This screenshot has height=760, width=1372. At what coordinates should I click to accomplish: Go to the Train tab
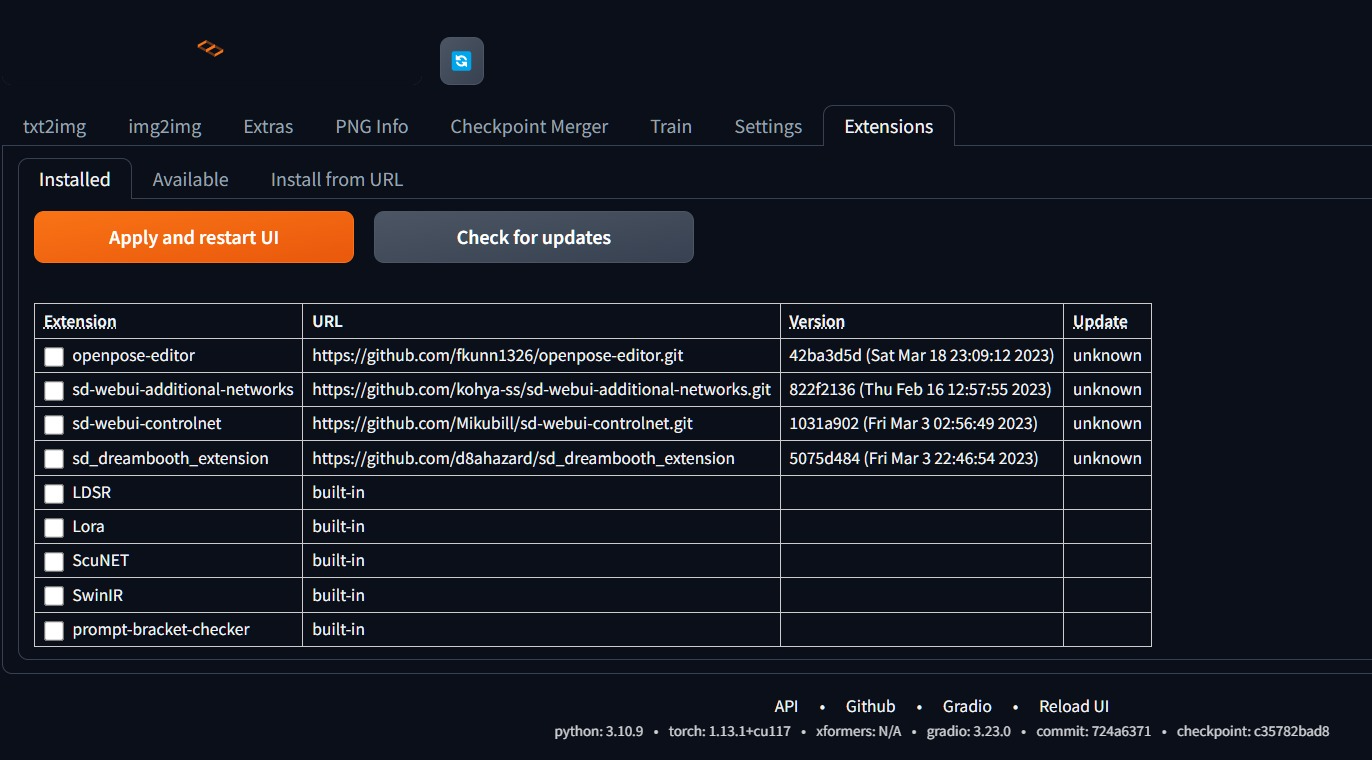coord(670,126)
